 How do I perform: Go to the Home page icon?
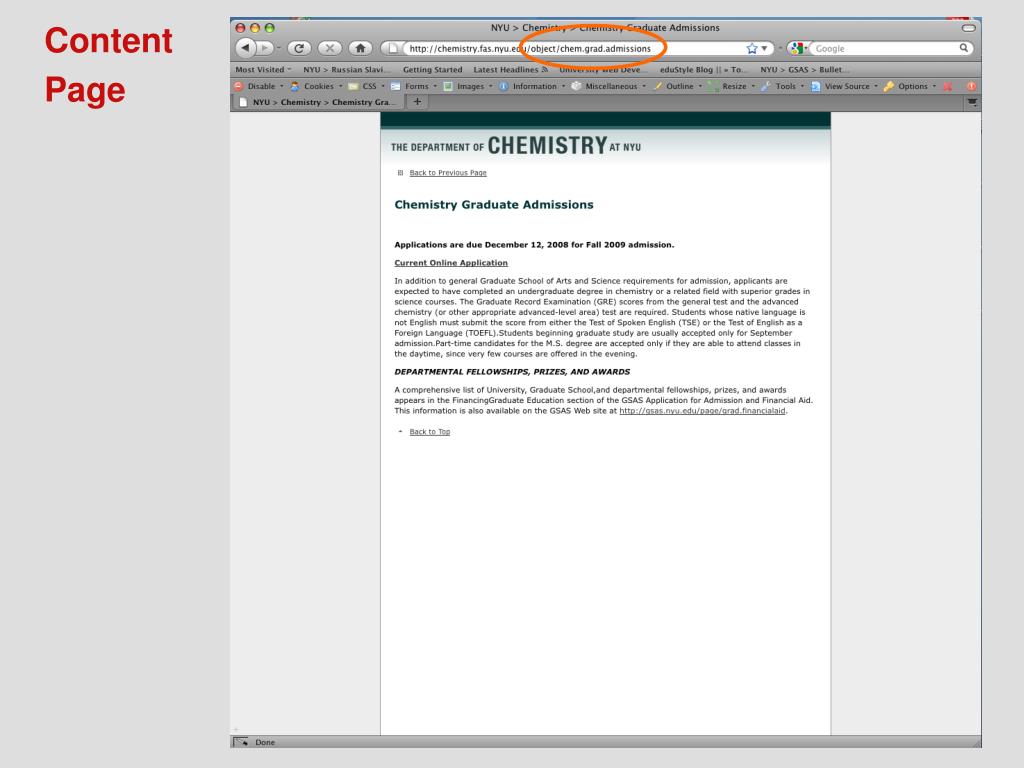[360, 48]
